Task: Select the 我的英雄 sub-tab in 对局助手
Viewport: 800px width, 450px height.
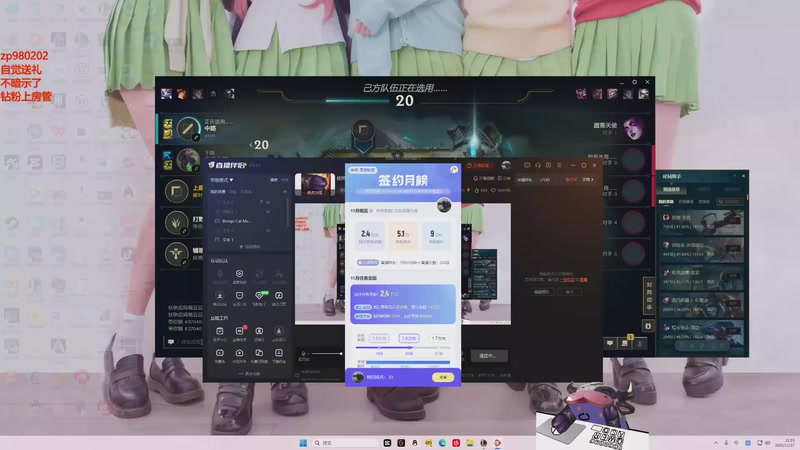Action: pos(666,202)
